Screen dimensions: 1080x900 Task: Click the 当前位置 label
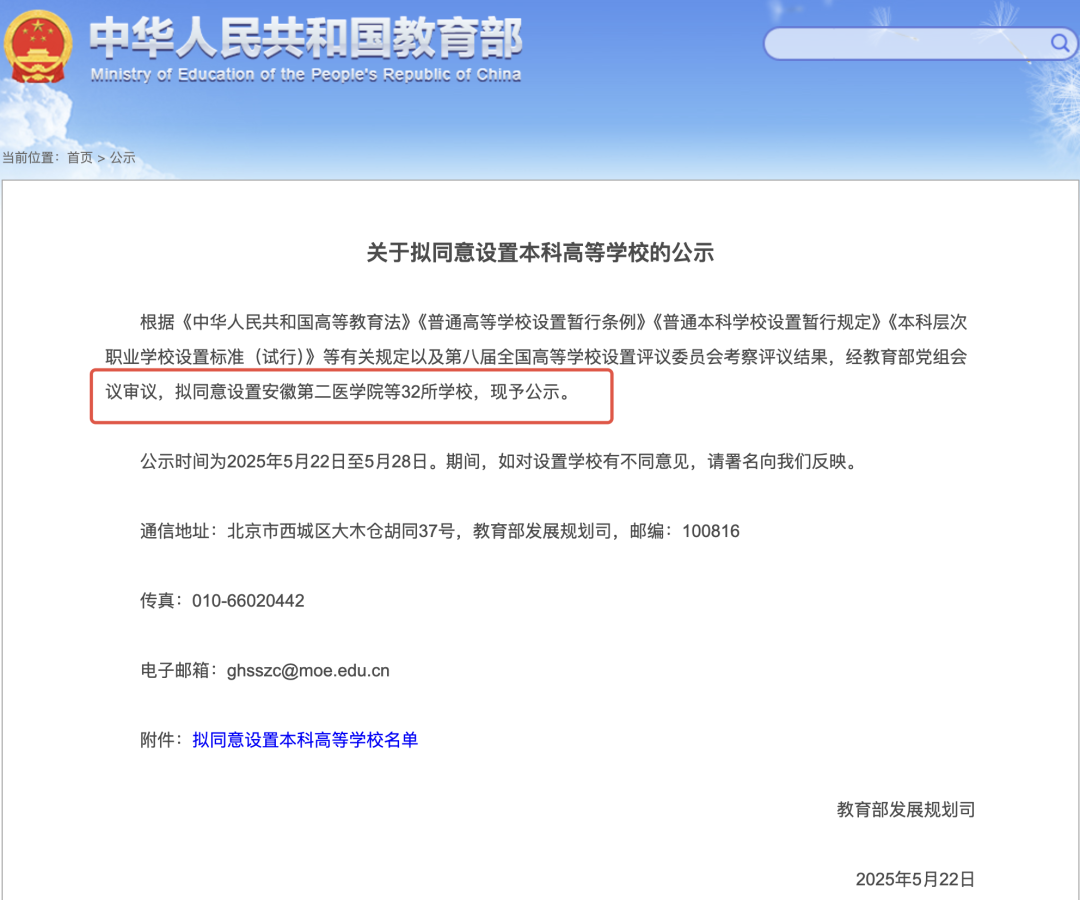click(30, 158)
